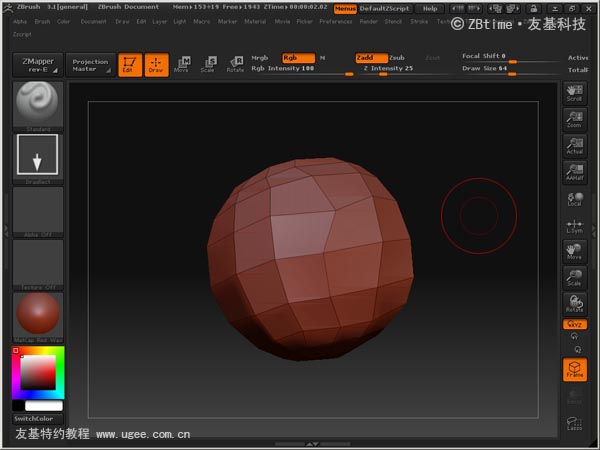Click the Zoom magnifier navigation icon
600x450 pixels.
coord(574,119)
